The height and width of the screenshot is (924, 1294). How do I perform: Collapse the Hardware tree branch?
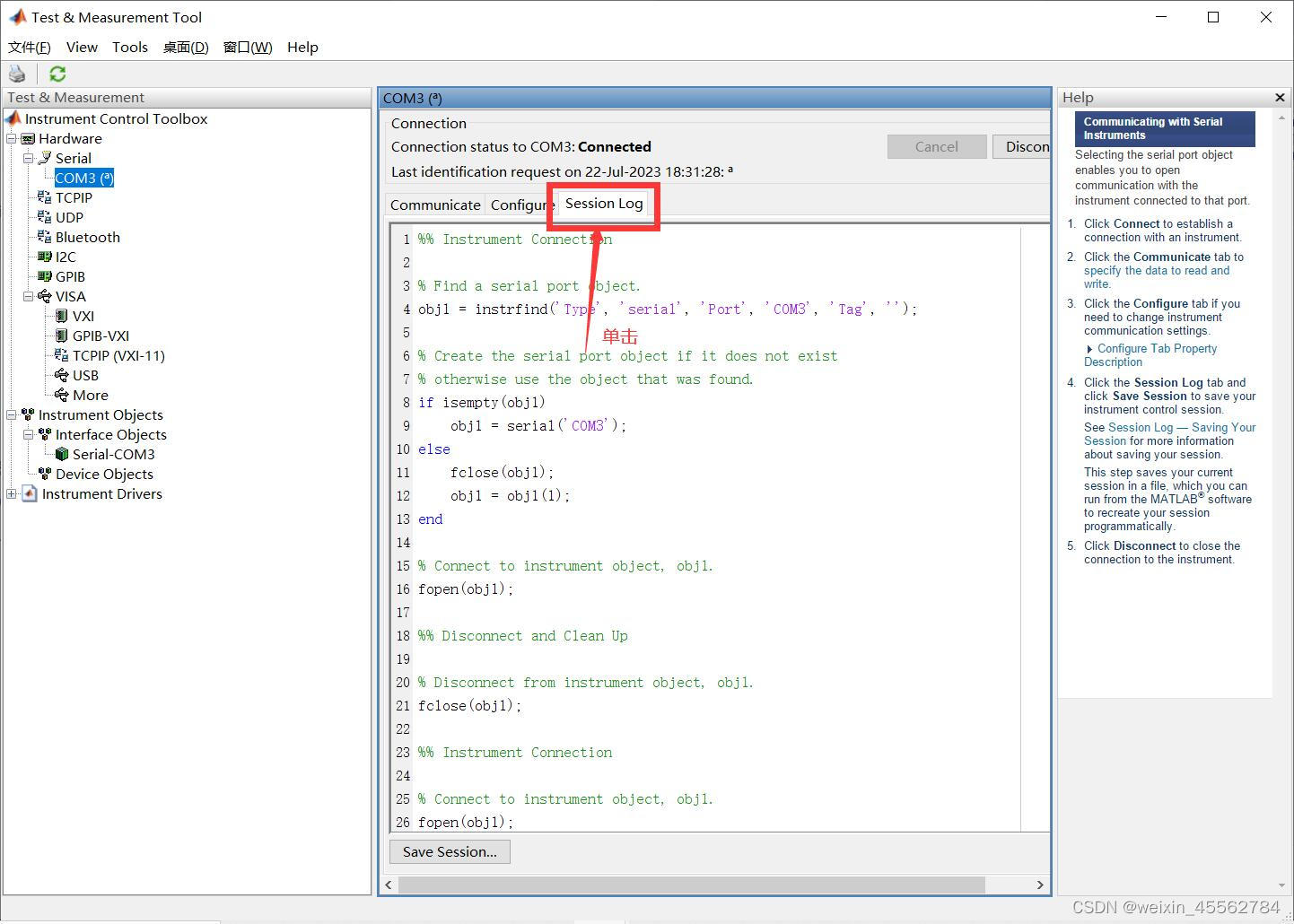(x=11, y=138)
